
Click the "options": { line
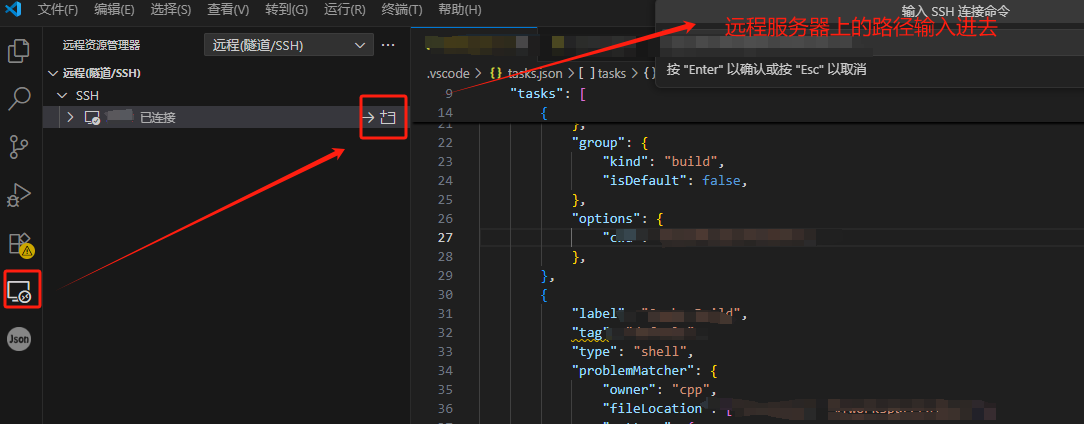[617, 219]
